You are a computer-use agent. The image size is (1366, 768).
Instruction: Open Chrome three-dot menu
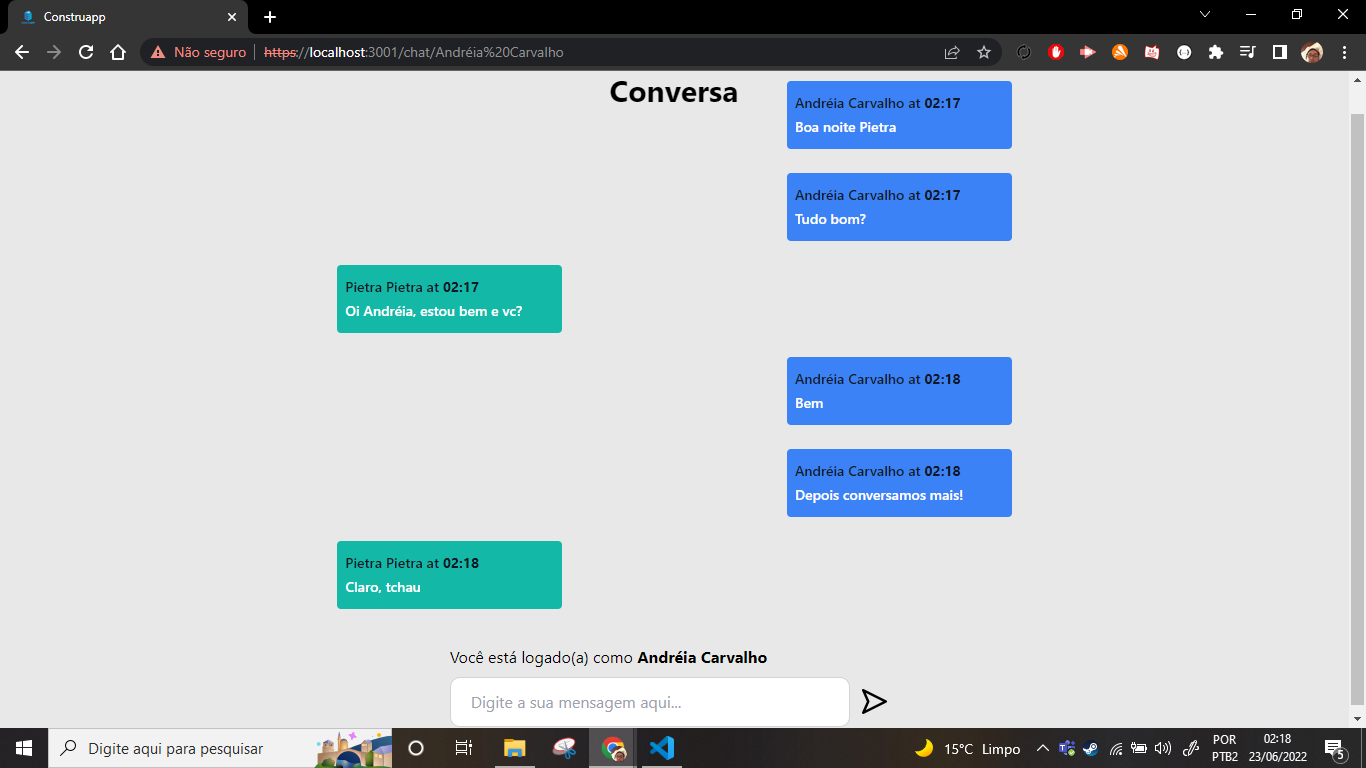1343,52
